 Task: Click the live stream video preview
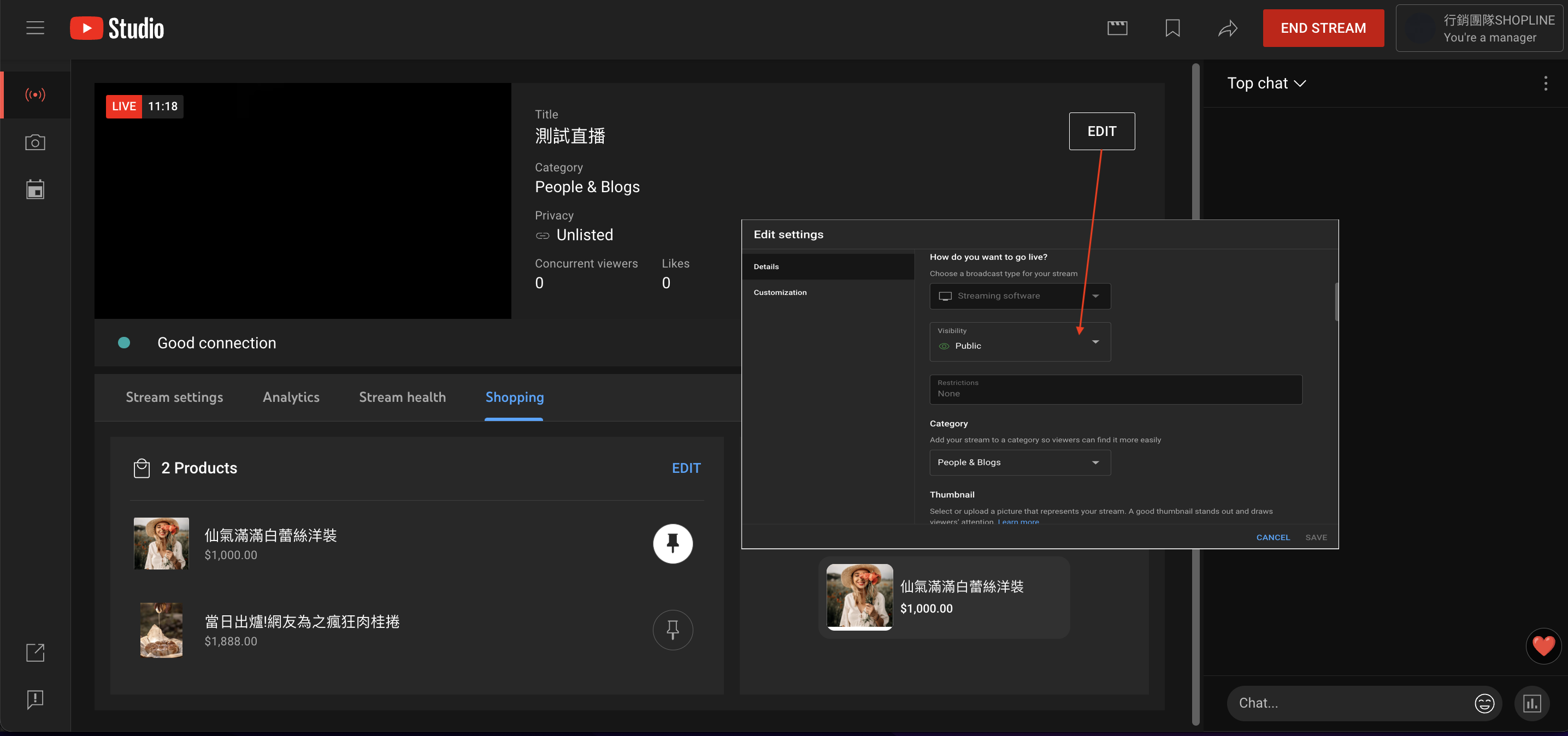(303, 201)
